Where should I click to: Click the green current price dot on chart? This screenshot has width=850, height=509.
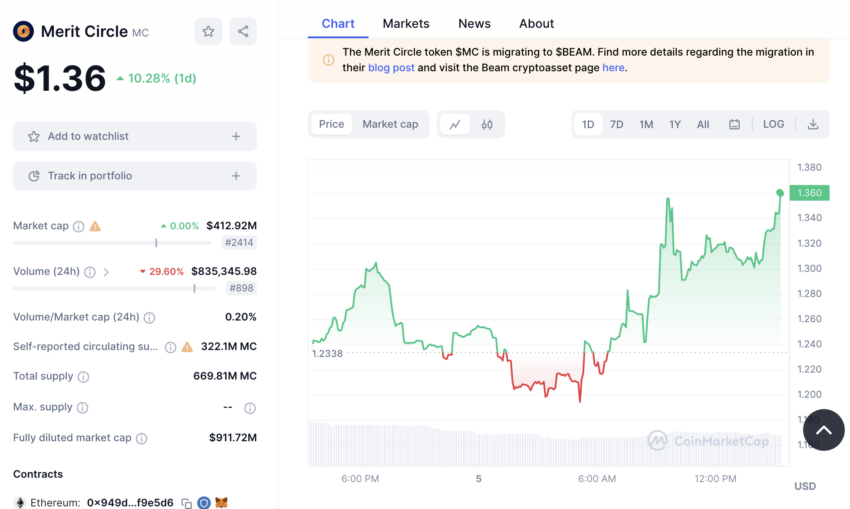(780, 193)
